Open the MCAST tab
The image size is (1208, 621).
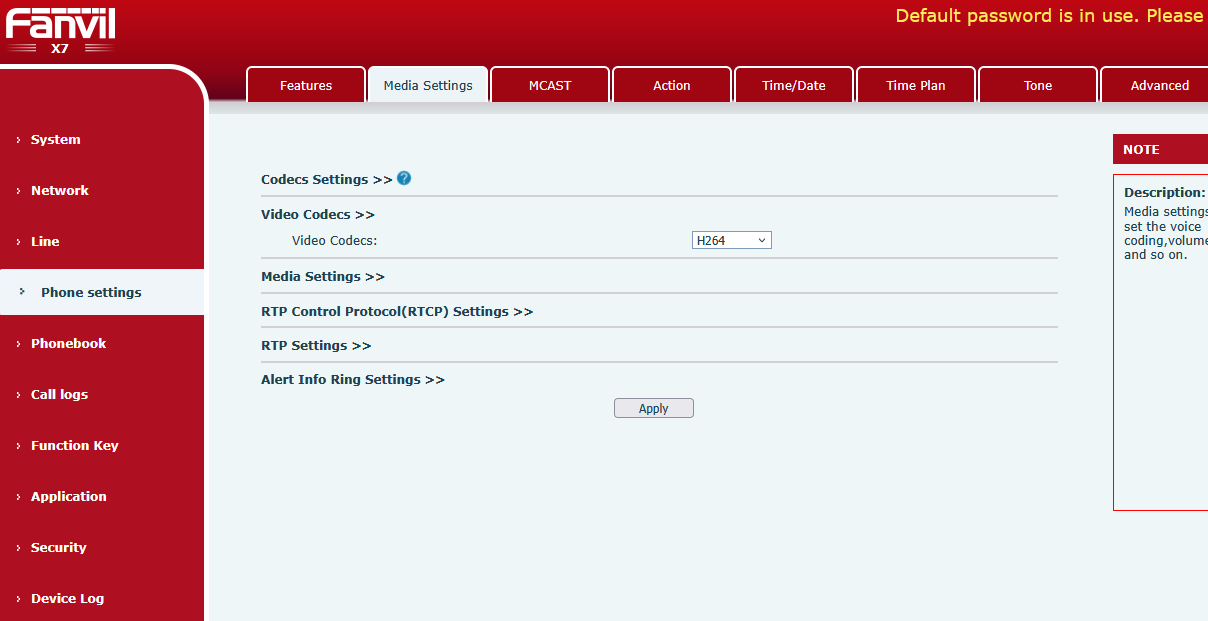coord(550,86)
